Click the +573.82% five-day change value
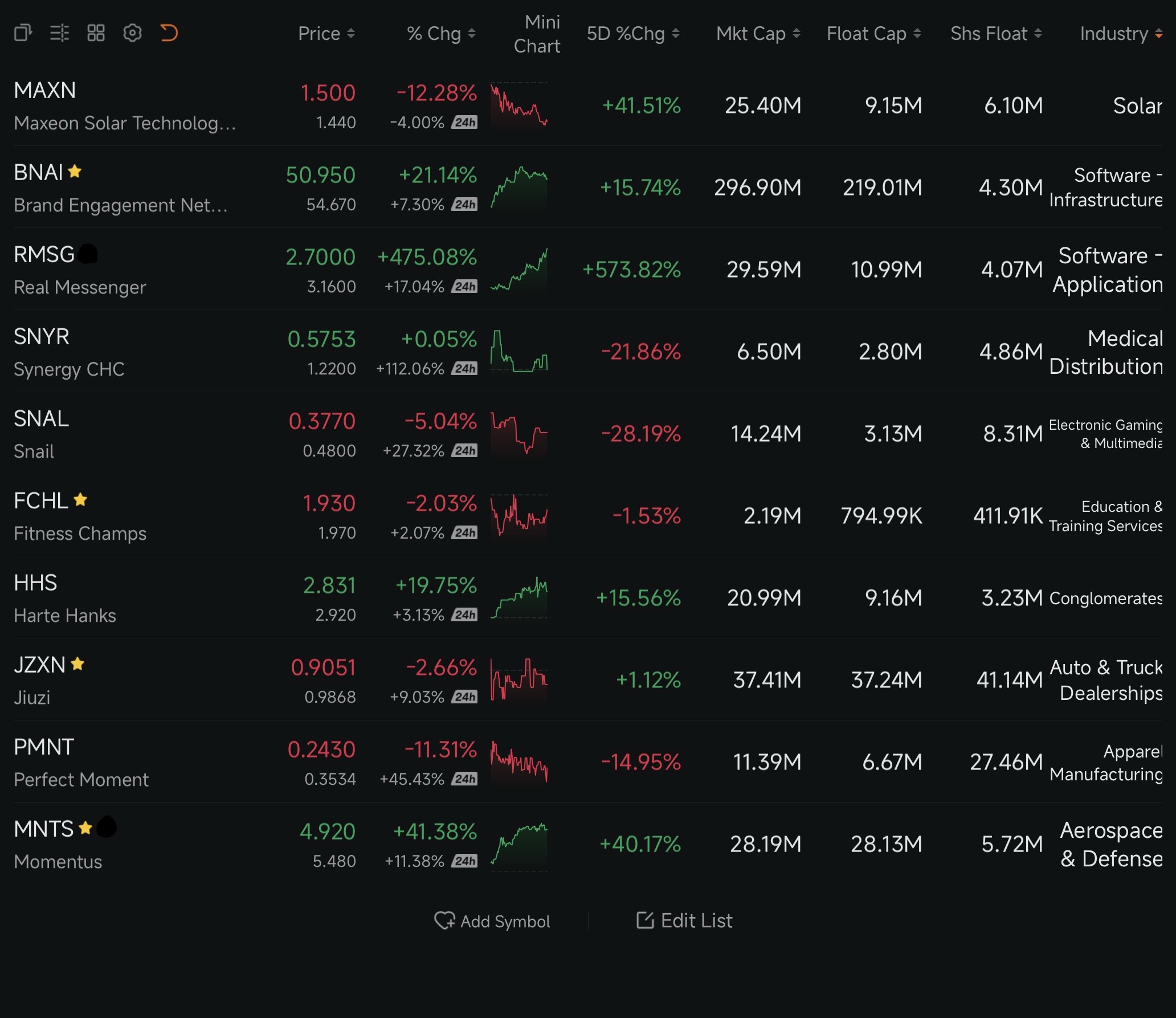The image size is (1176, 1018). pos(631,270)
